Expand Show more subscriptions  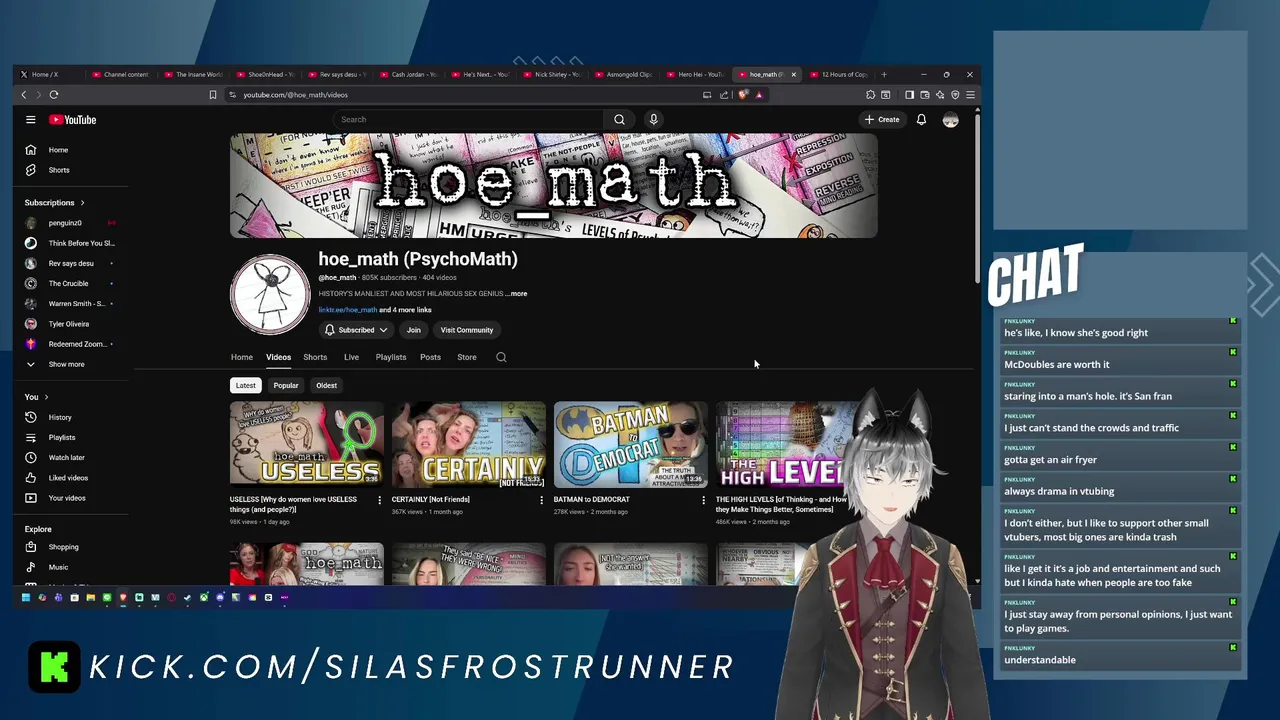pos(66,364)
